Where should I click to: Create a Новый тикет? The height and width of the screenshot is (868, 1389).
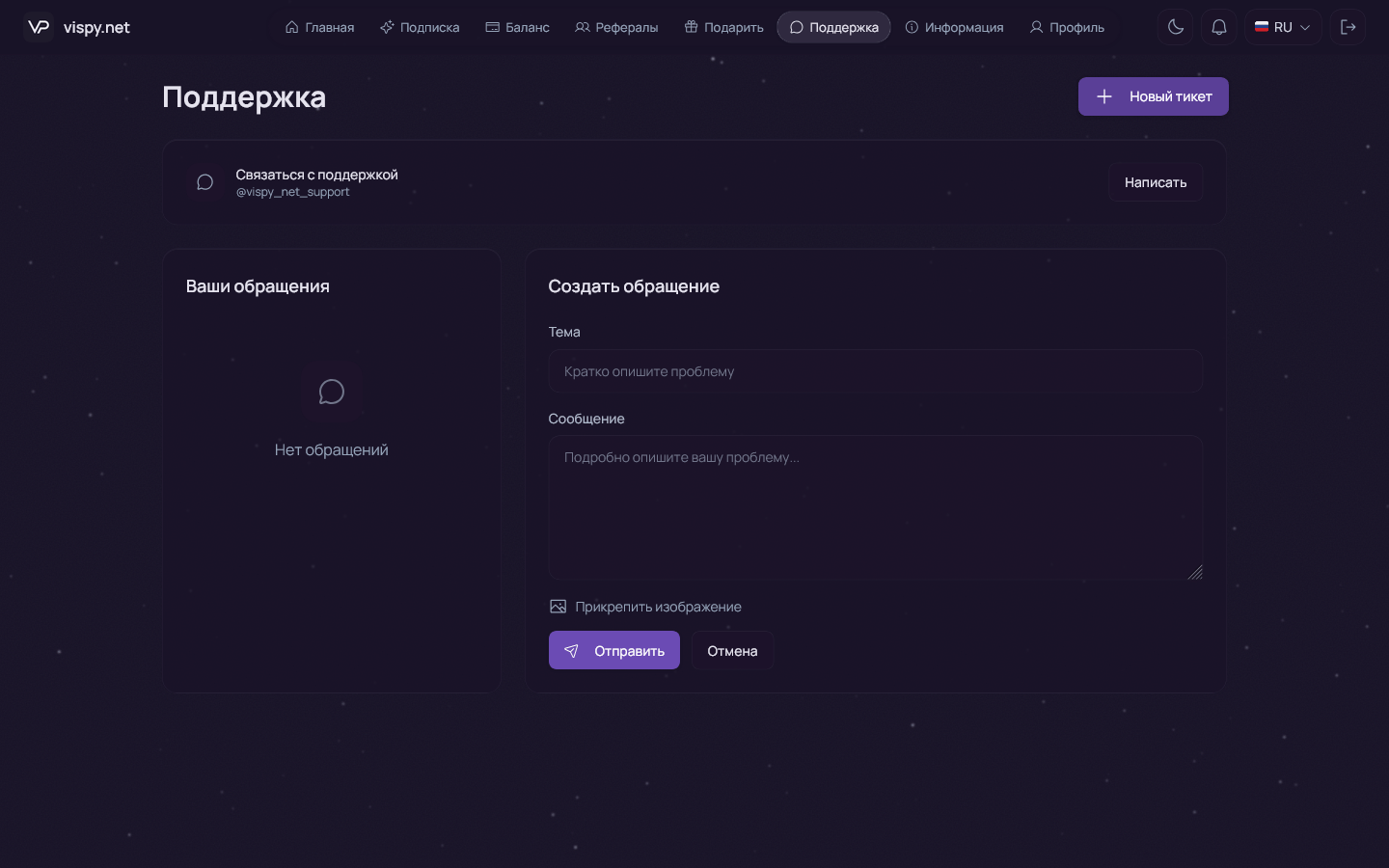pyautogui.click(x=1154, y=96)
